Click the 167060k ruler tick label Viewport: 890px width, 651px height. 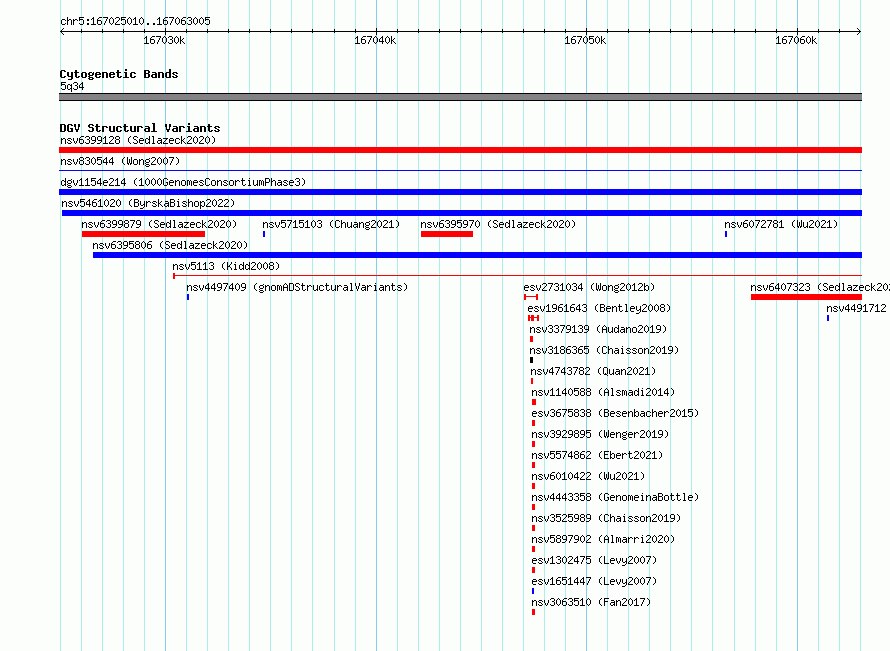pos(796,40)
